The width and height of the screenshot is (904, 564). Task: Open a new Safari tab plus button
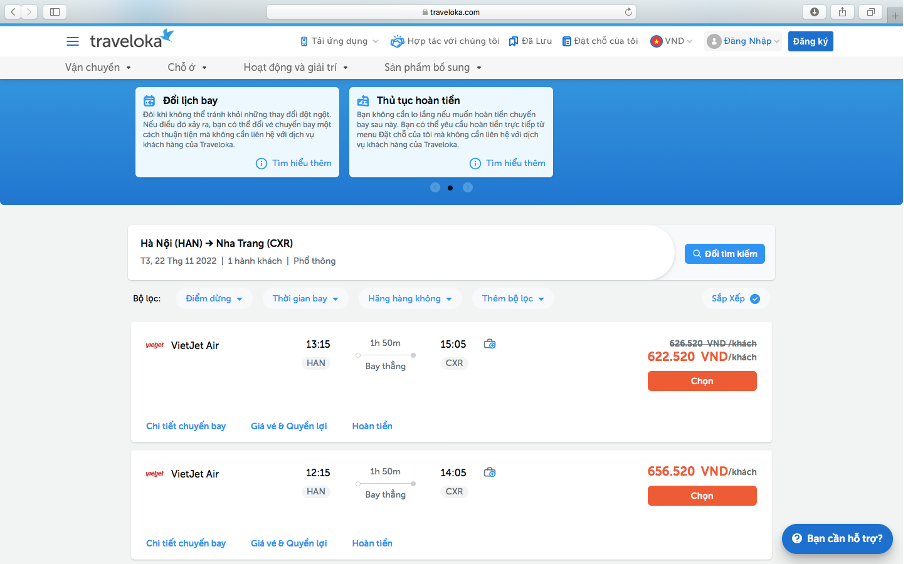pos(895,15)
